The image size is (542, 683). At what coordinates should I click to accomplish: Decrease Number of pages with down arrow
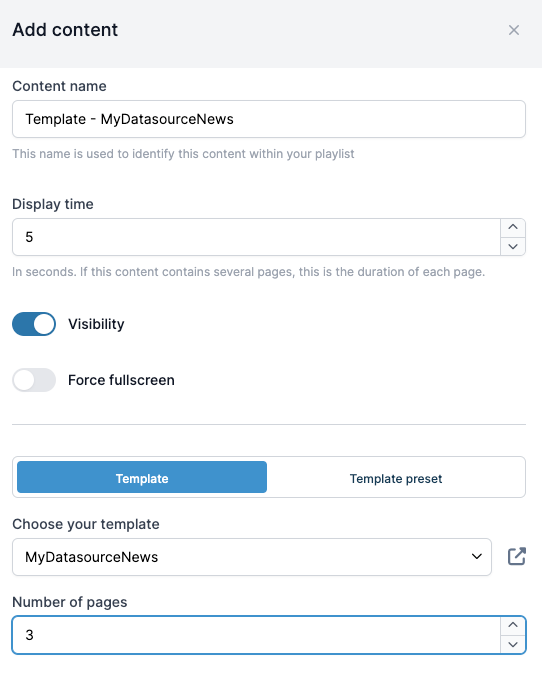click(513, 644)
